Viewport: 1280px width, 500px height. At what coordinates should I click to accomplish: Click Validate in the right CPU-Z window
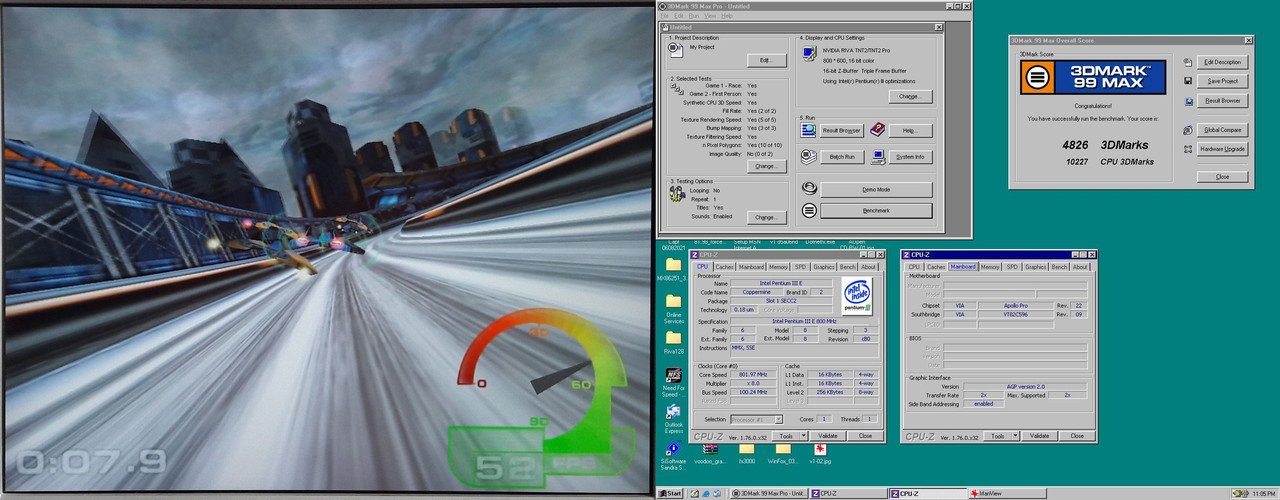click(1040, 436)
